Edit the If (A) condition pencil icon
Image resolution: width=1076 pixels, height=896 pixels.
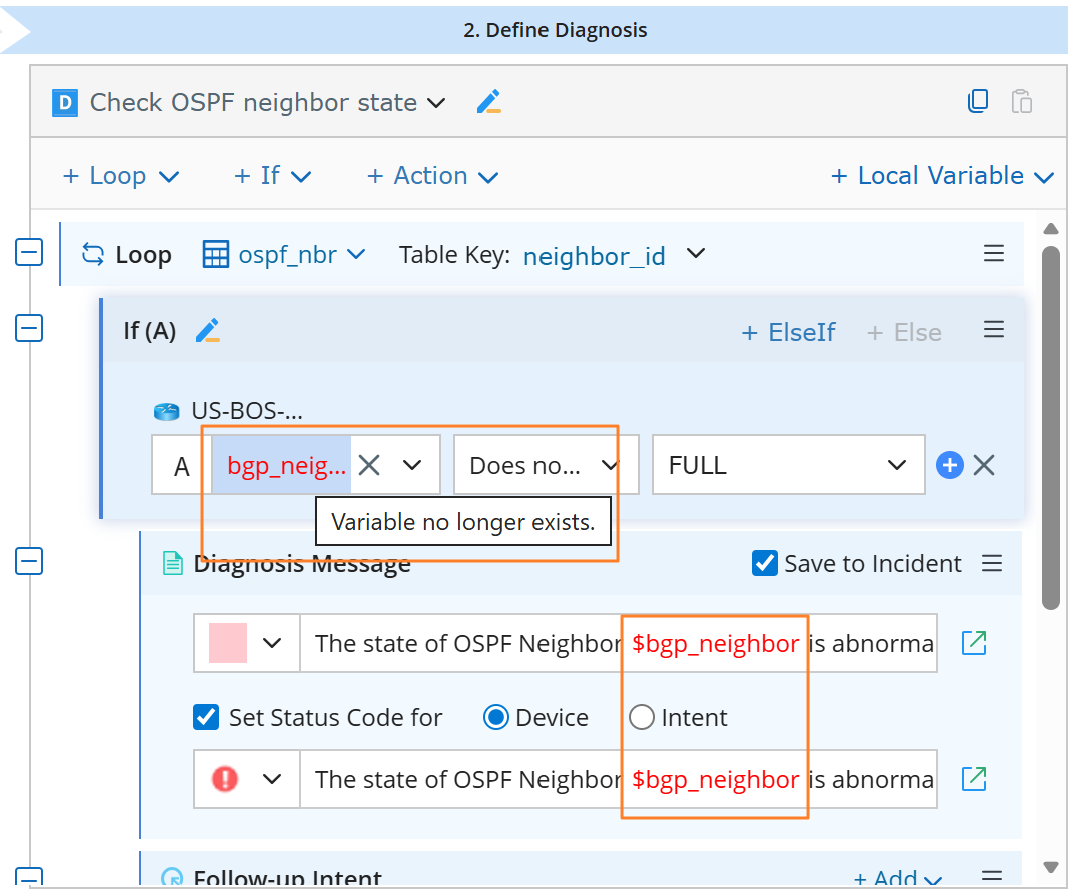click(x=208, y=331)
